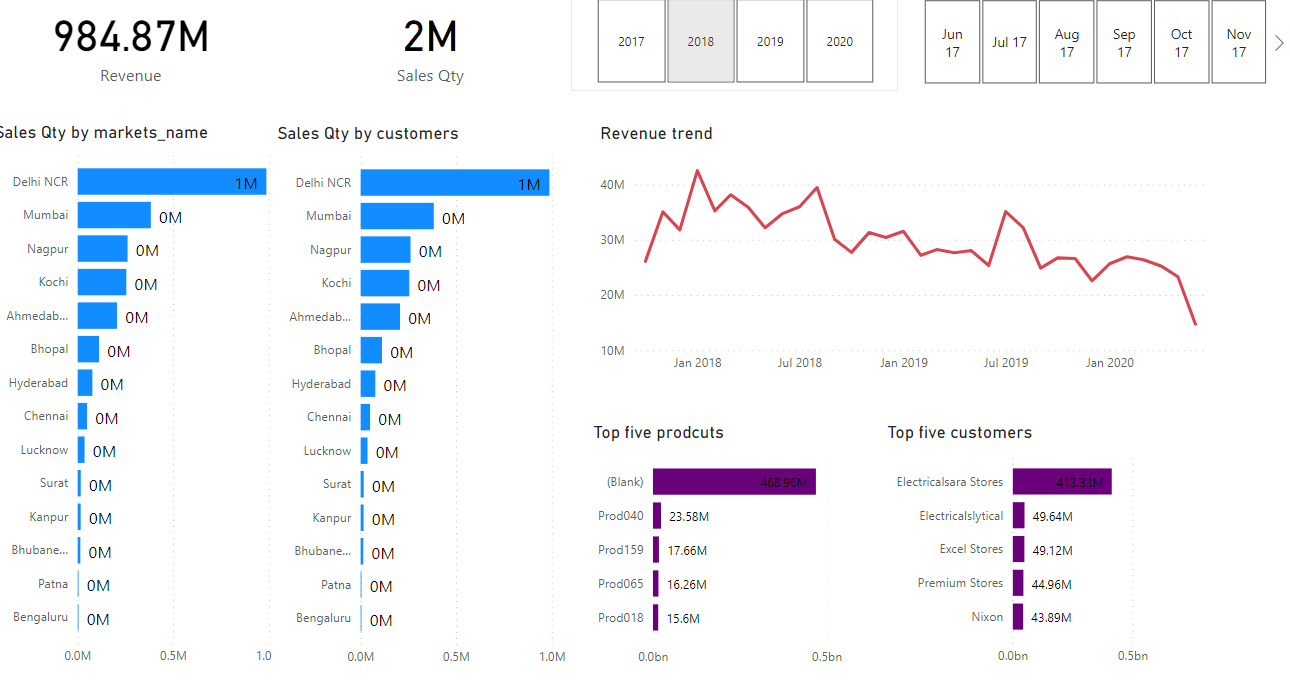Select the 2019 year slicer button
1290x689 pixels.
(x=770, y=41)
